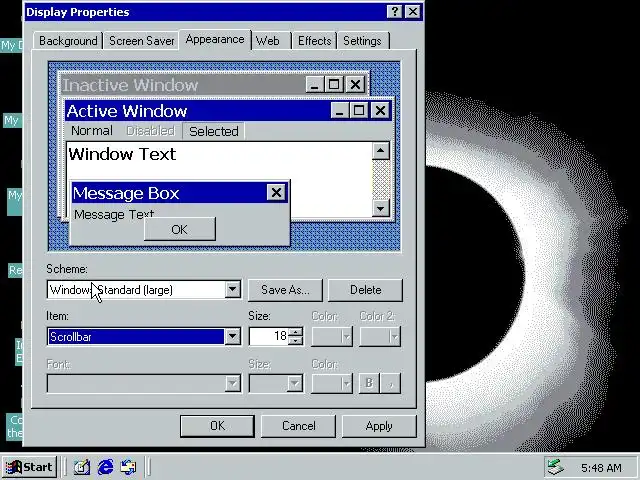640x480 pixels.
Task: Click the Window Text area in preview
Action: [122, 154]
